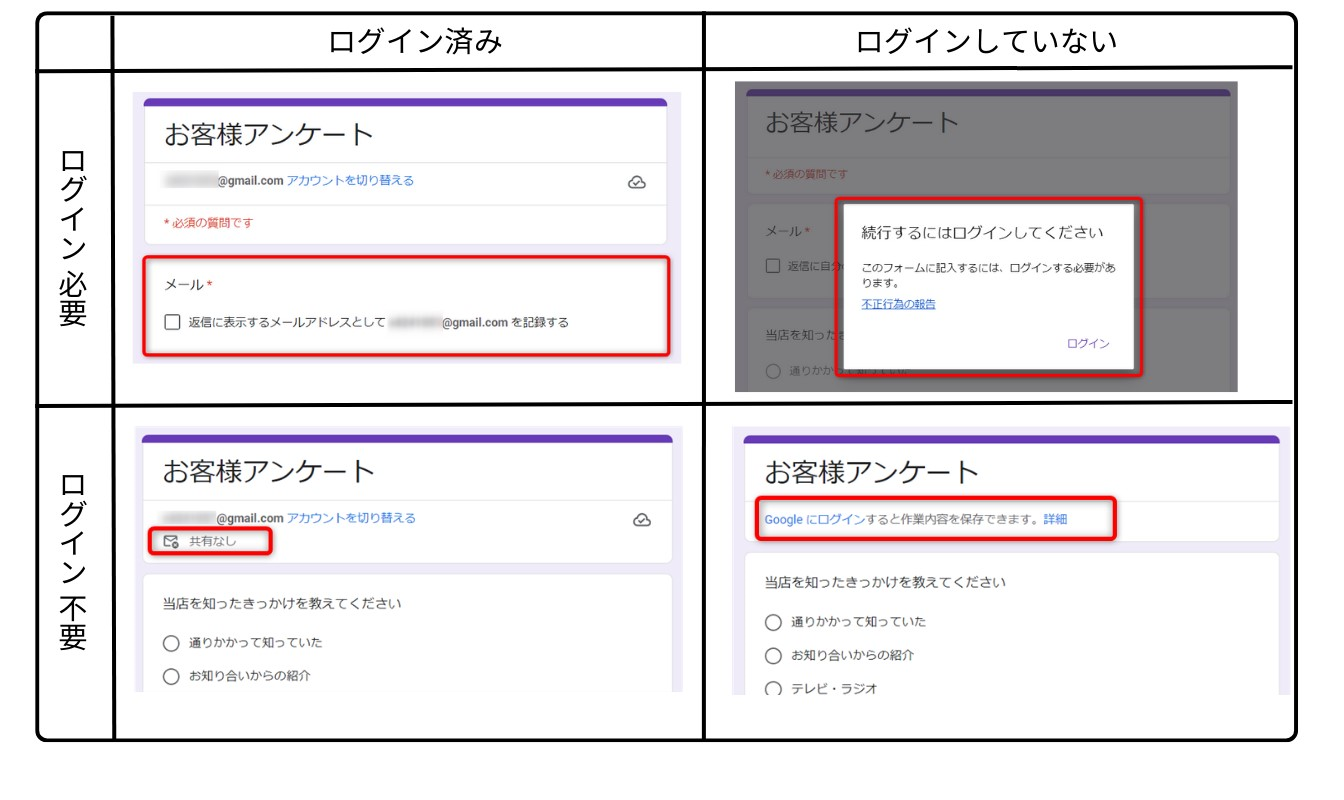Click the Google にログイン link
Image resolution: width=1344 pixels, height=800 pixels.
[x=810, y=520]
